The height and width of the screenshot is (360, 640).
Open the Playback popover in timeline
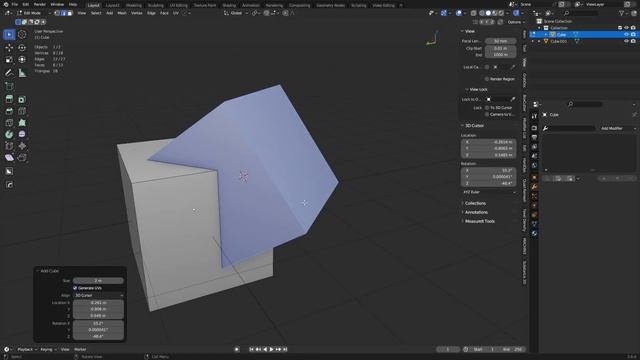(x=27, y=349)
